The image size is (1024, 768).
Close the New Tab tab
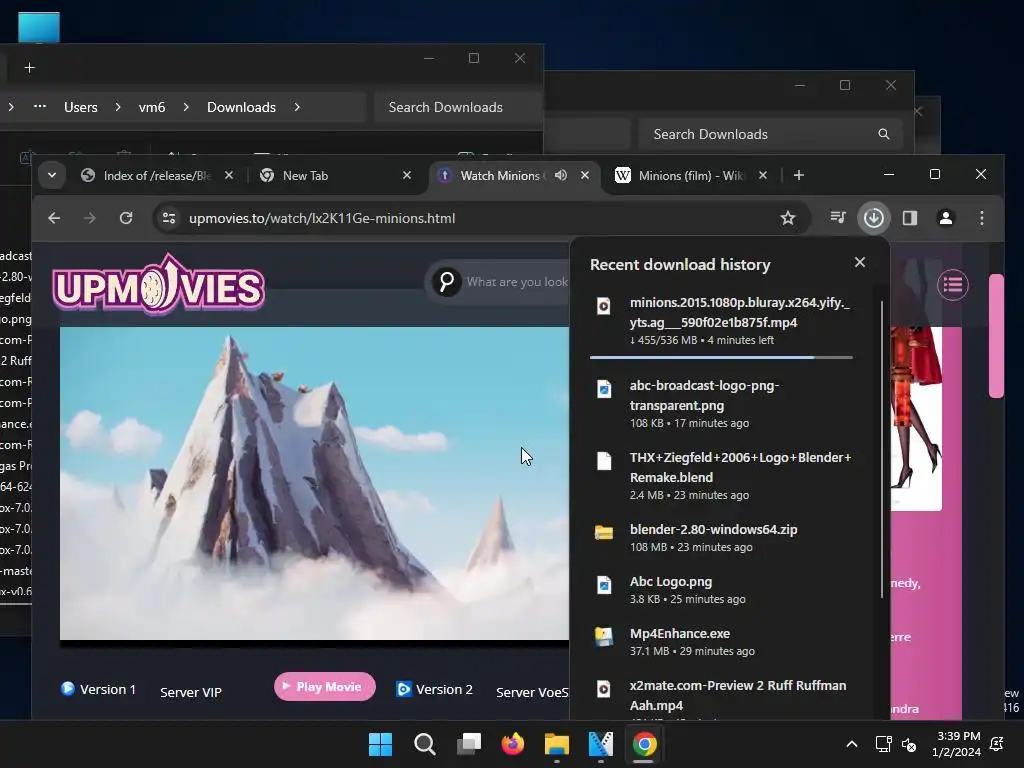pyautogui.click(x=407, y=175)
